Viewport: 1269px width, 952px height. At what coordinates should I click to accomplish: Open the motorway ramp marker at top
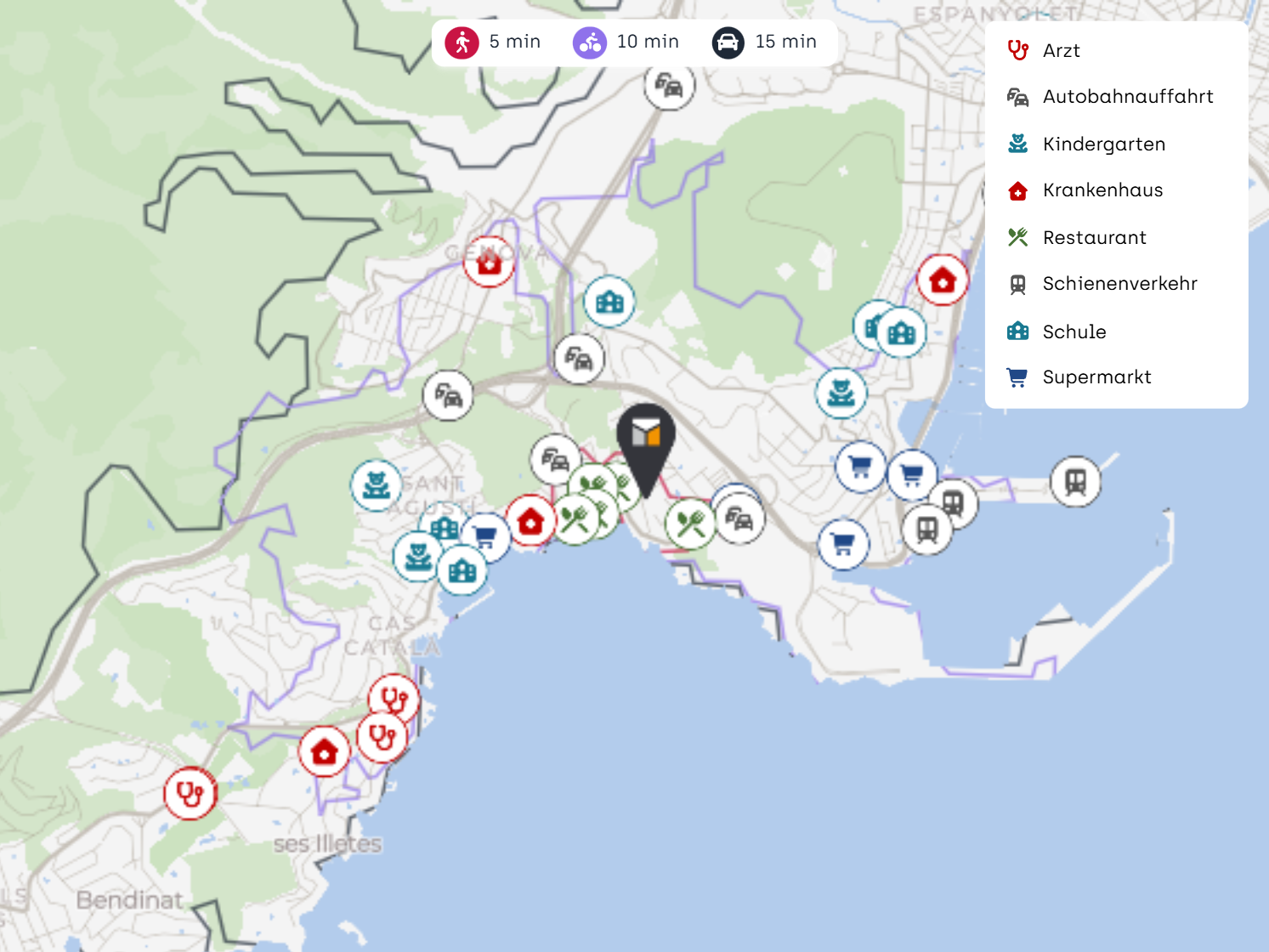(x=669, y=86)
